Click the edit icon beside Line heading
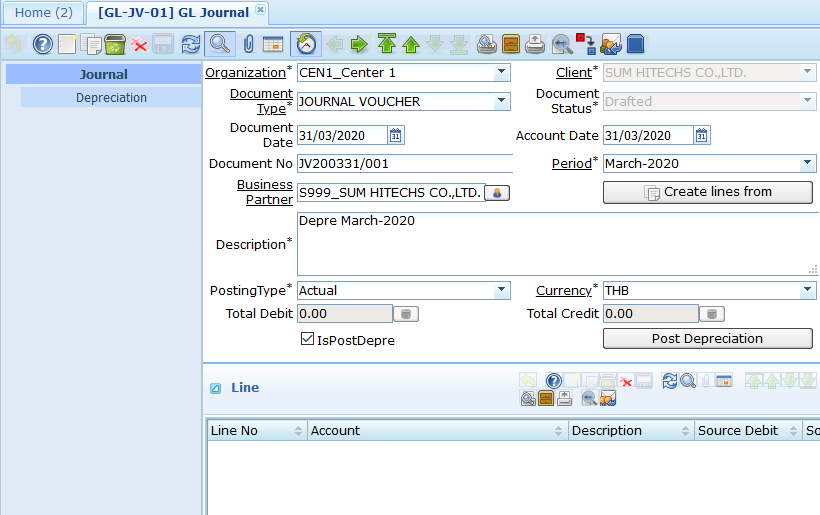The width and height of the screenshot is (820, 515). click(215, 388)
